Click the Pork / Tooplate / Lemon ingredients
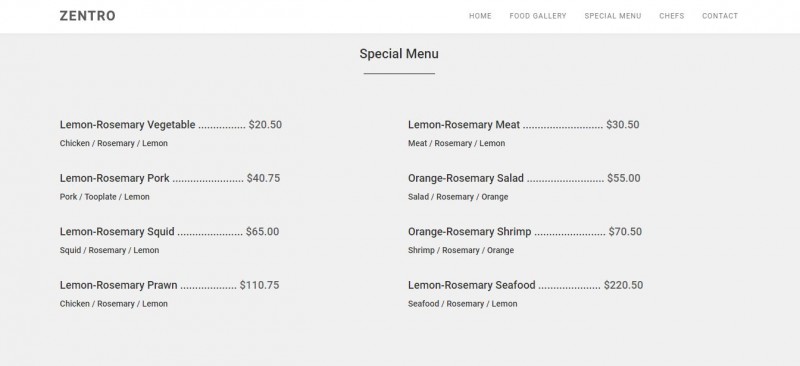Screen dimensions: 800x366 (105, 197)
